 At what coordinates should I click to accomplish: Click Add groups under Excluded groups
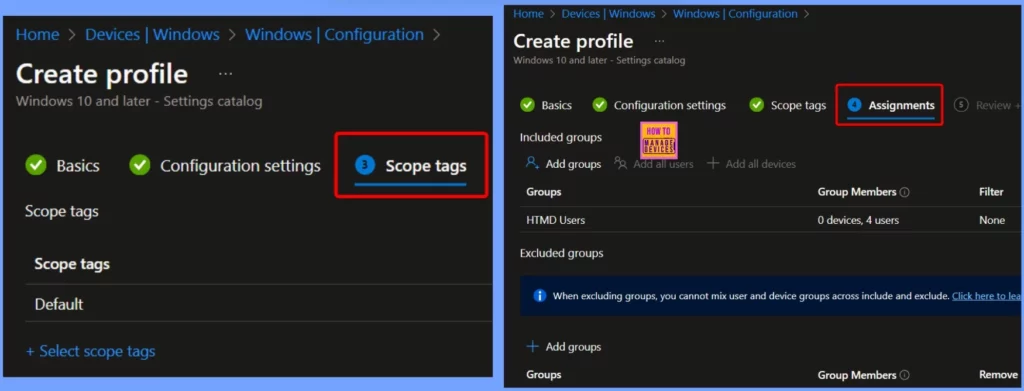[x=564, y=347]
